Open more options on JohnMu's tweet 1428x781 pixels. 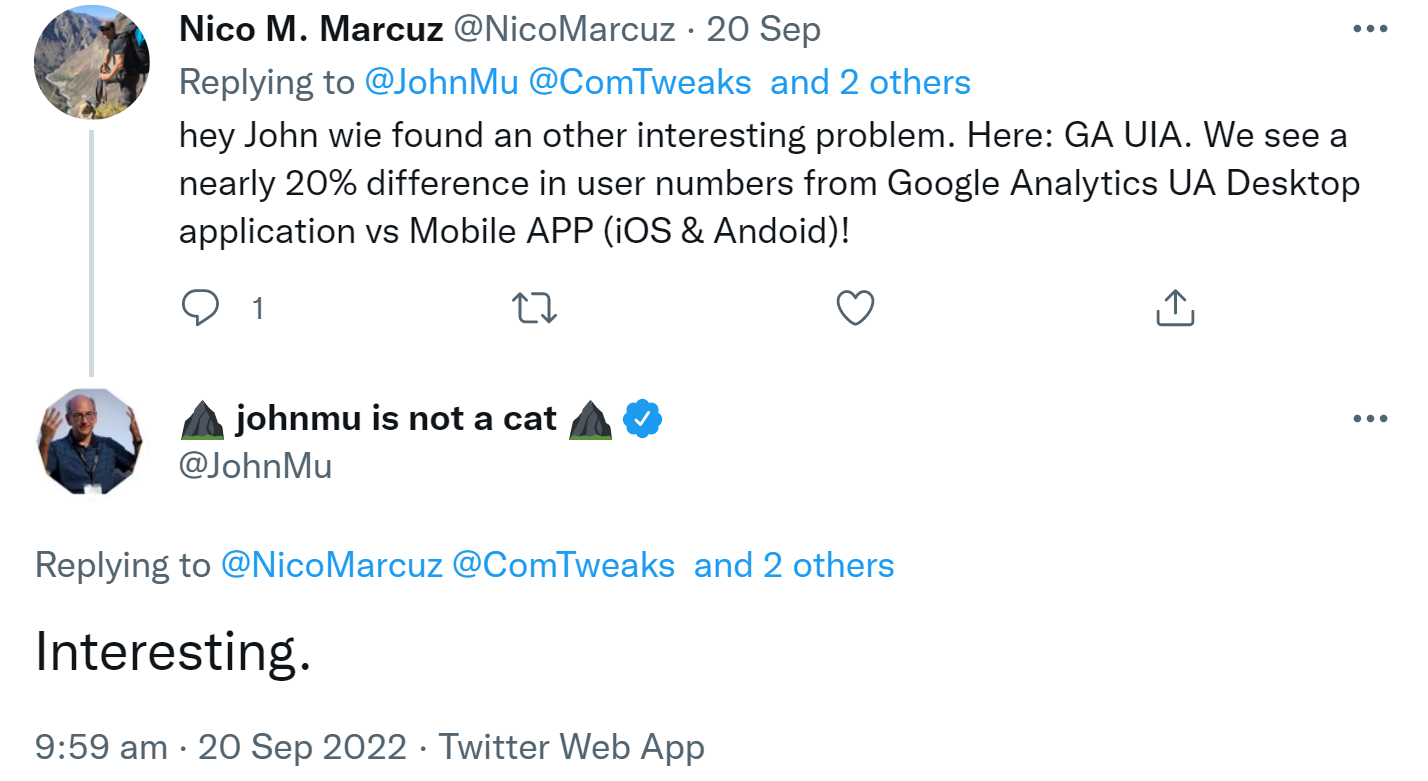point(1369,419)
